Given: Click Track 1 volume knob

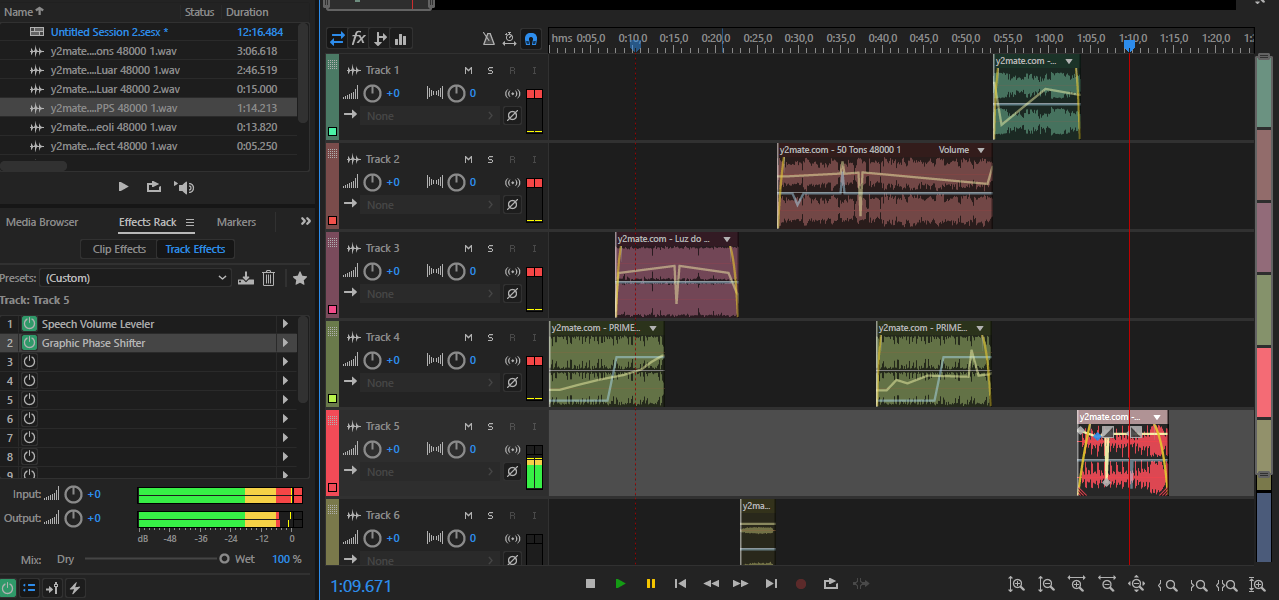Looking at the screenshot, I should click(372, 94).
